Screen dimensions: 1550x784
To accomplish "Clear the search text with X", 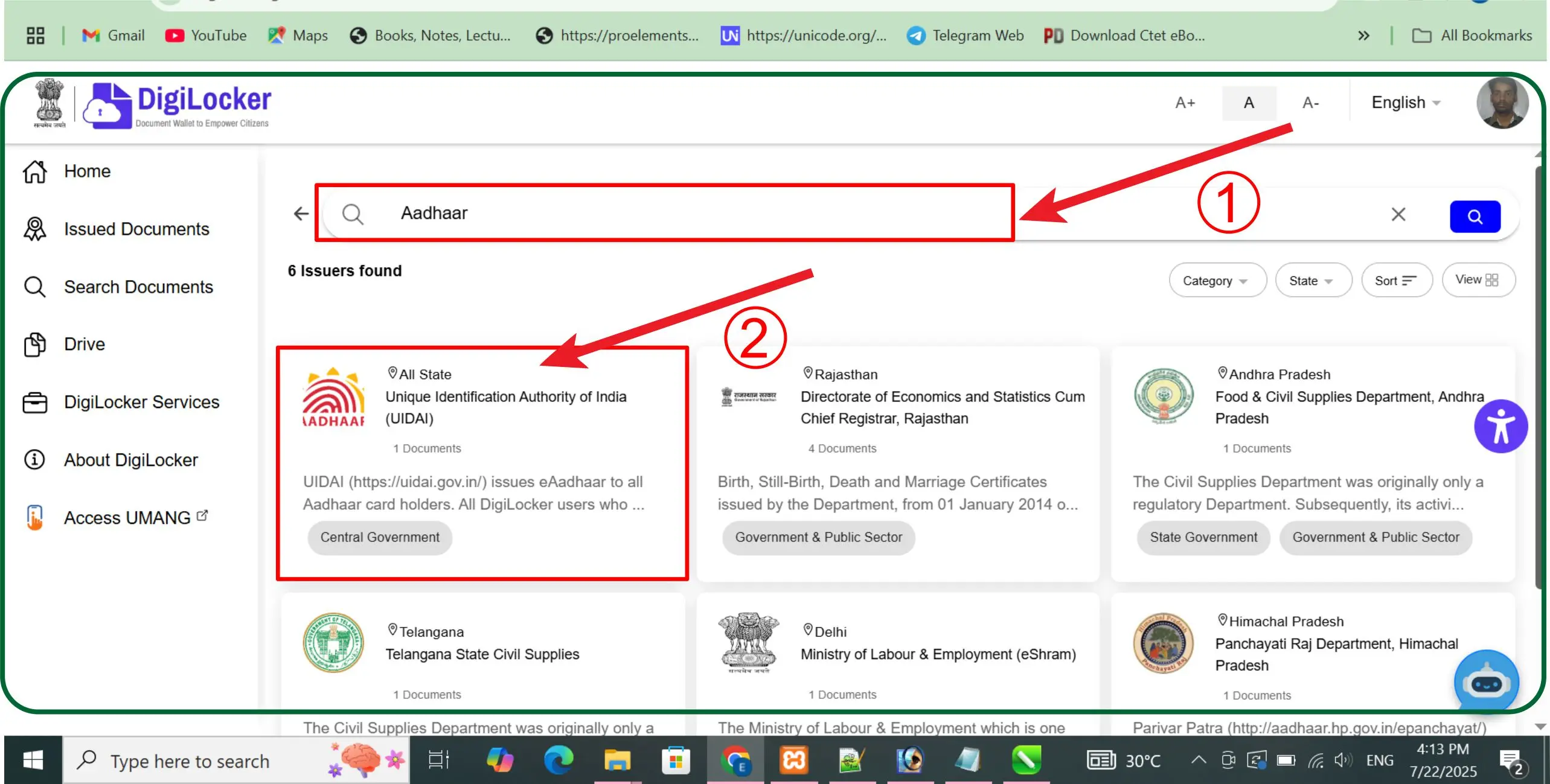I will [x=1398, y=214].
